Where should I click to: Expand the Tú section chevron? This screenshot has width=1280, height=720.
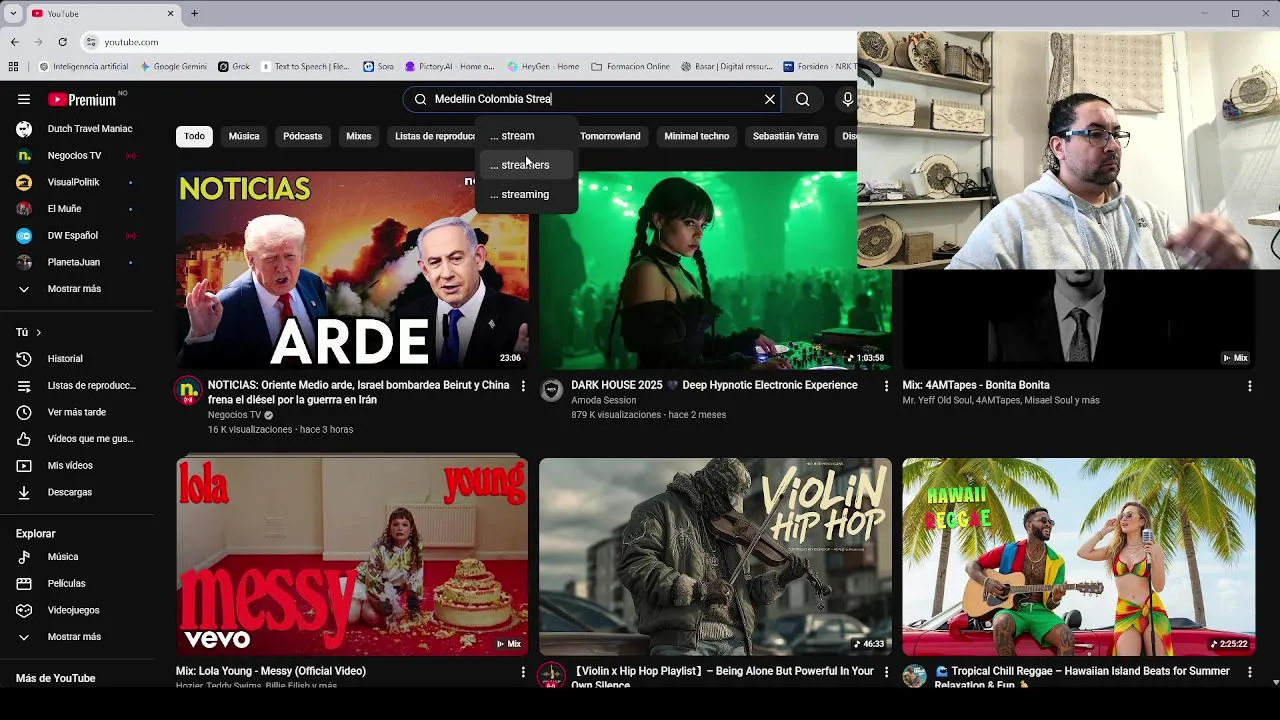[38, 332]
